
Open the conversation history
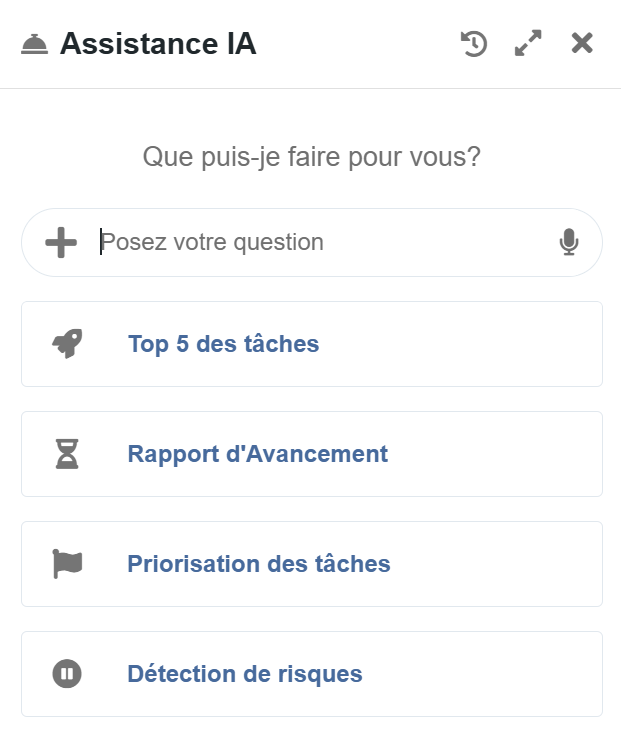click(x=474, y=44)
